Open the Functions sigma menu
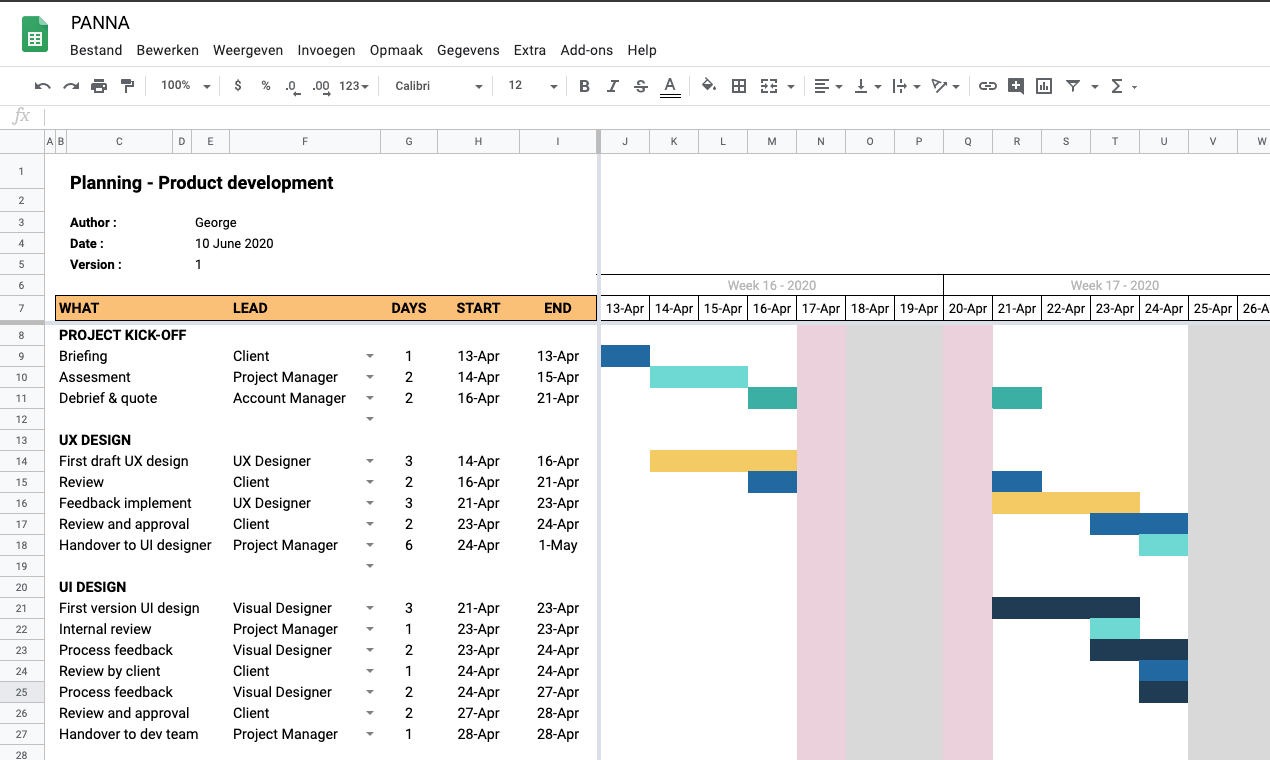This screenshot has height=760, width=1270. coord(1124,86)
